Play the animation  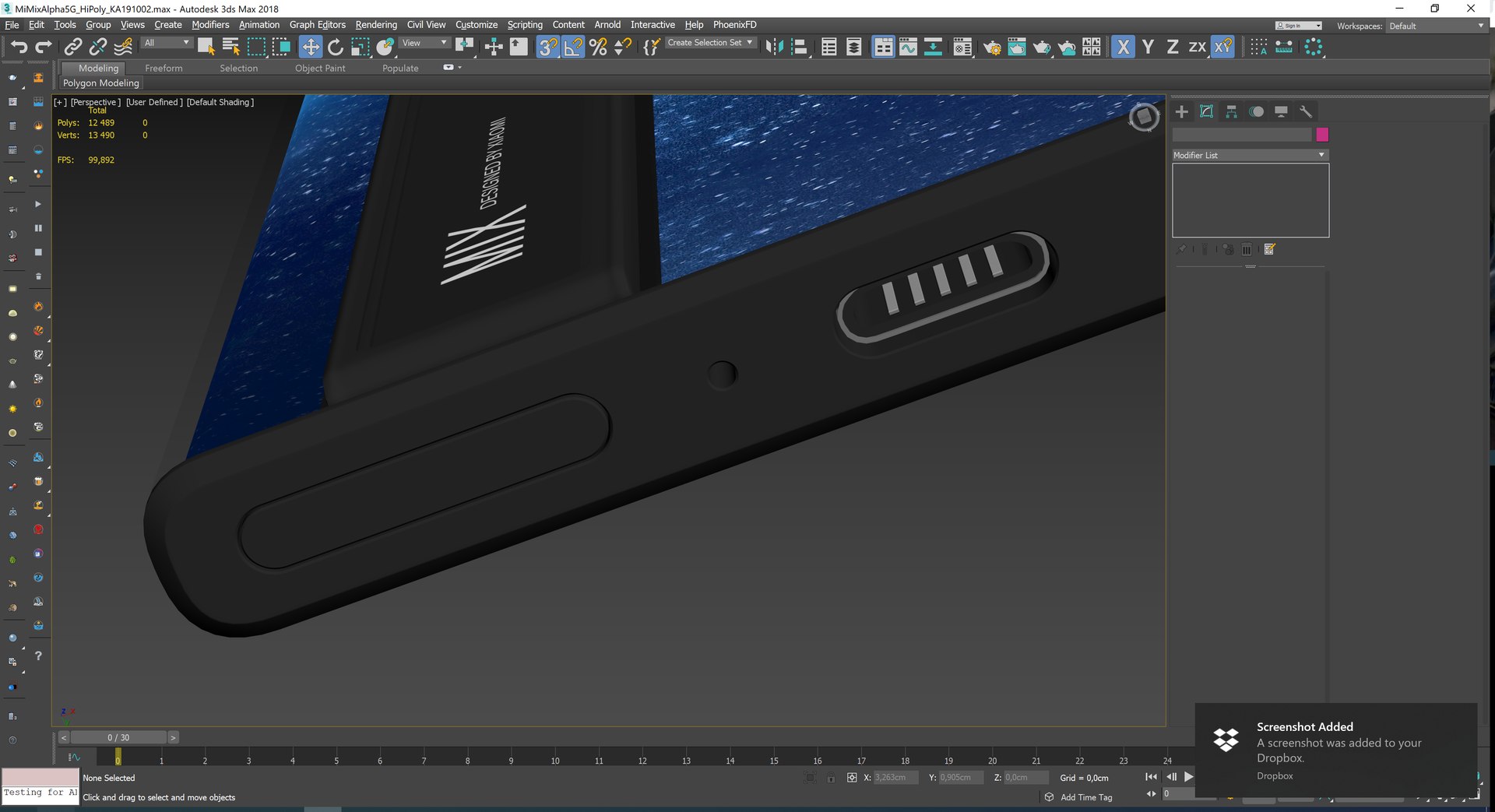(x=1188, y=777)
